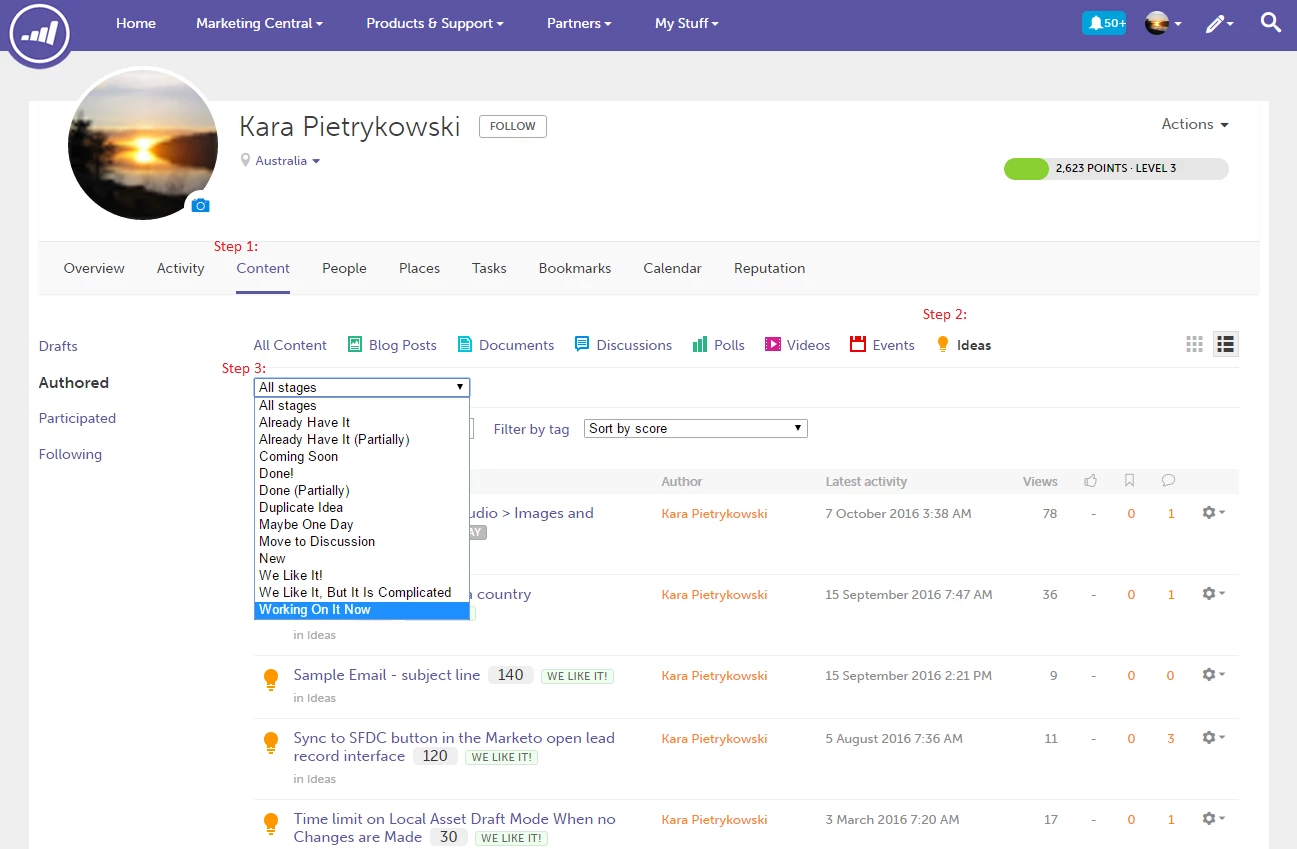Open the Tasks tab
The image size is (1297, 849).
pyautogui.click(x=489, y=268)
